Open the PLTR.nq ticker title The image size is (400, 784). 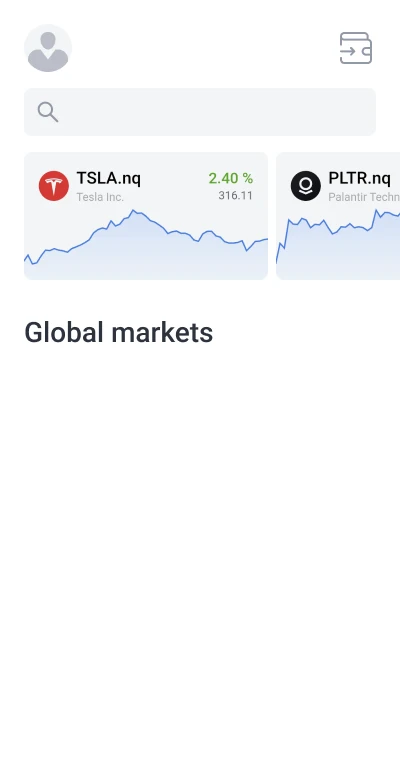tap(360, 178)
